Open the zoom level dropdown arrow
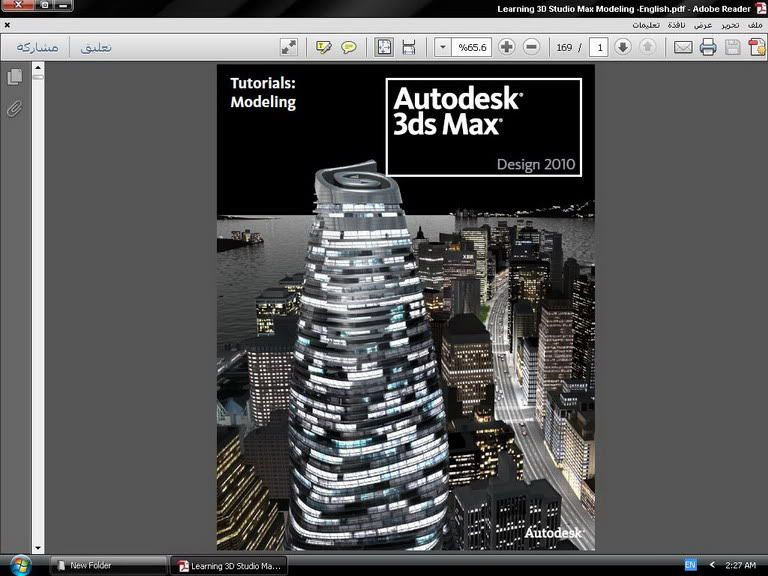 443,47
